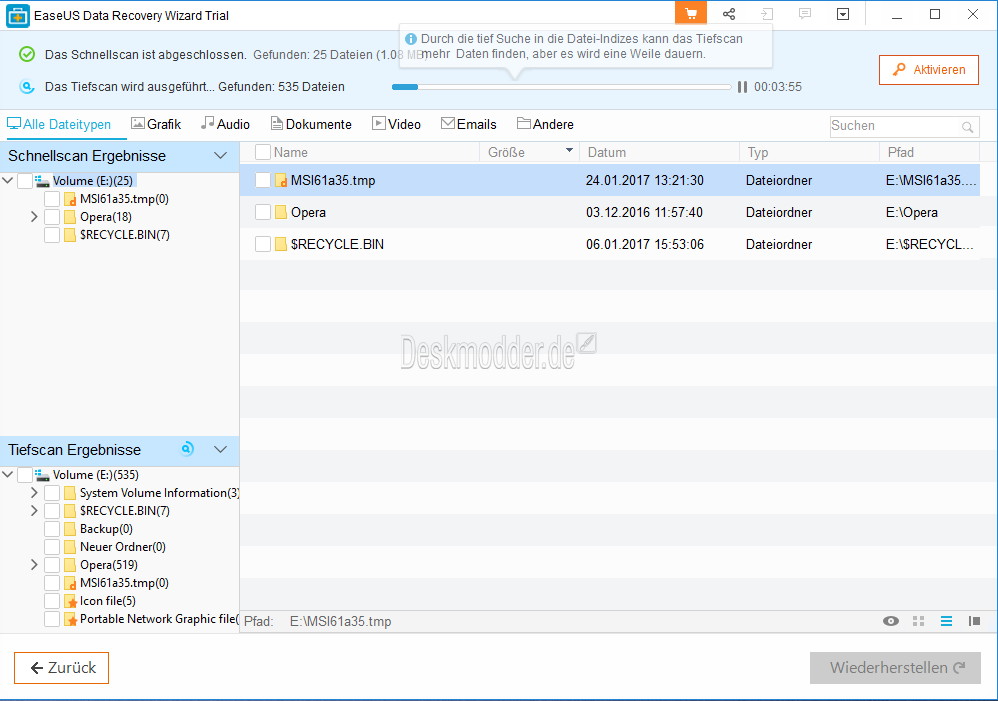Click the Icon file starred folder icon
The width and height of the screenshot is (998, 701).
point(71,601)
